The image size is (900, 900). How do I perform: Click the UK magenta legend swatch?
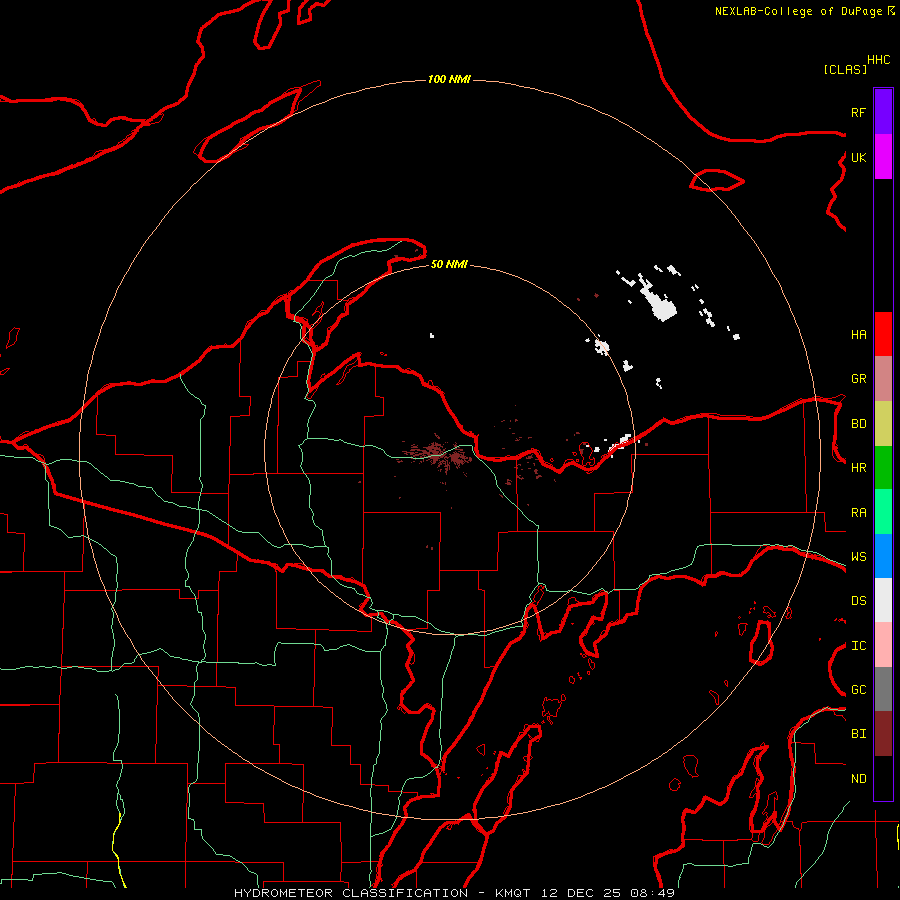click(x=883, y=157)
